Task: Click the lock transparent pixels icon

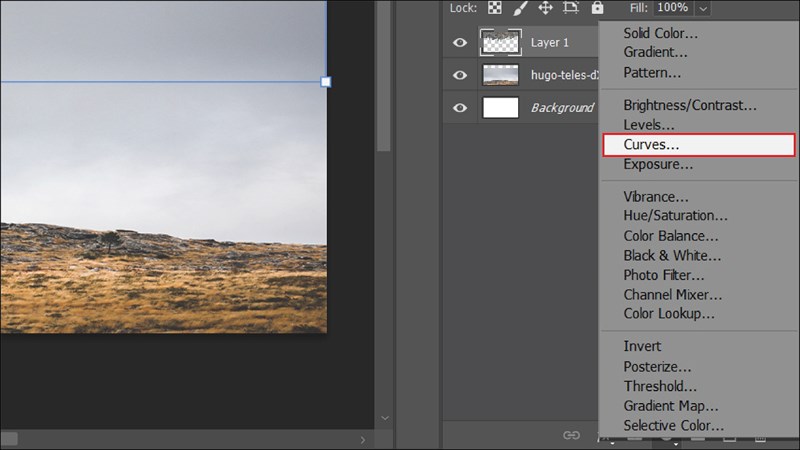Action: 494,8
